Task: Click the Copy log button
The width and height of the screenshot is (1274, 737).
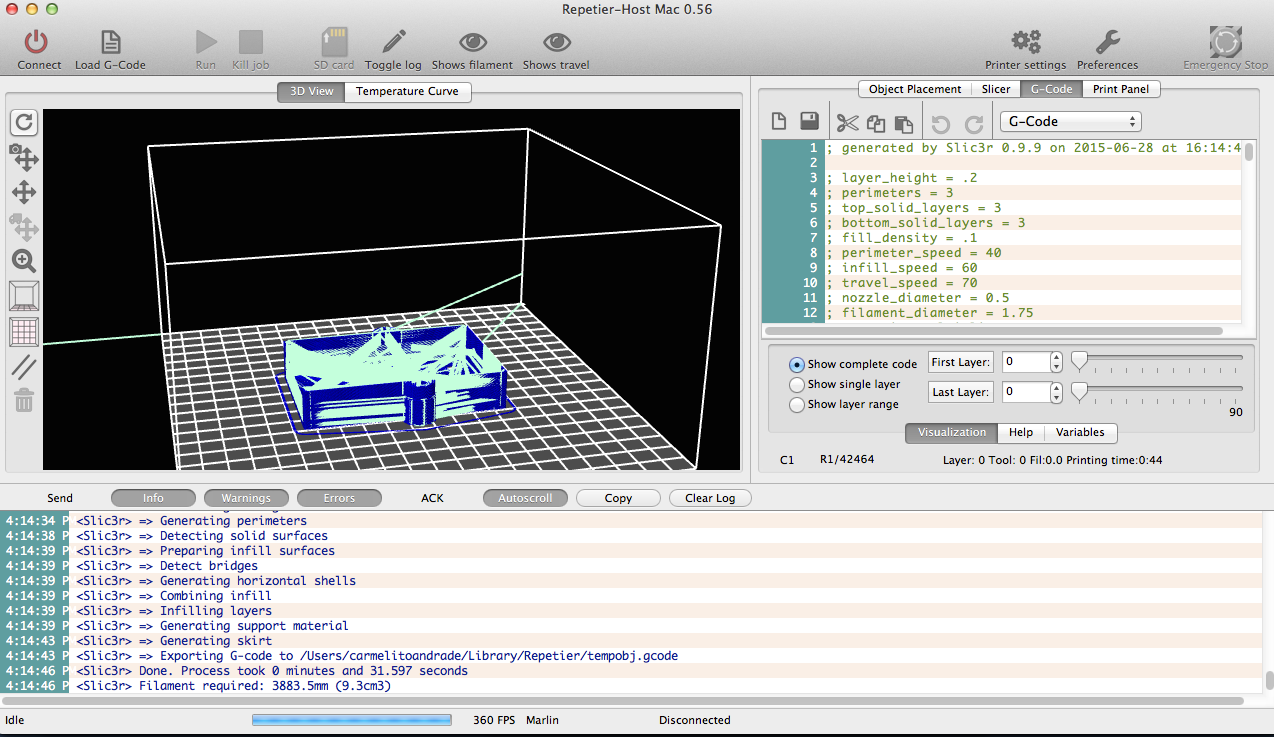Action: tap(618, 498)
